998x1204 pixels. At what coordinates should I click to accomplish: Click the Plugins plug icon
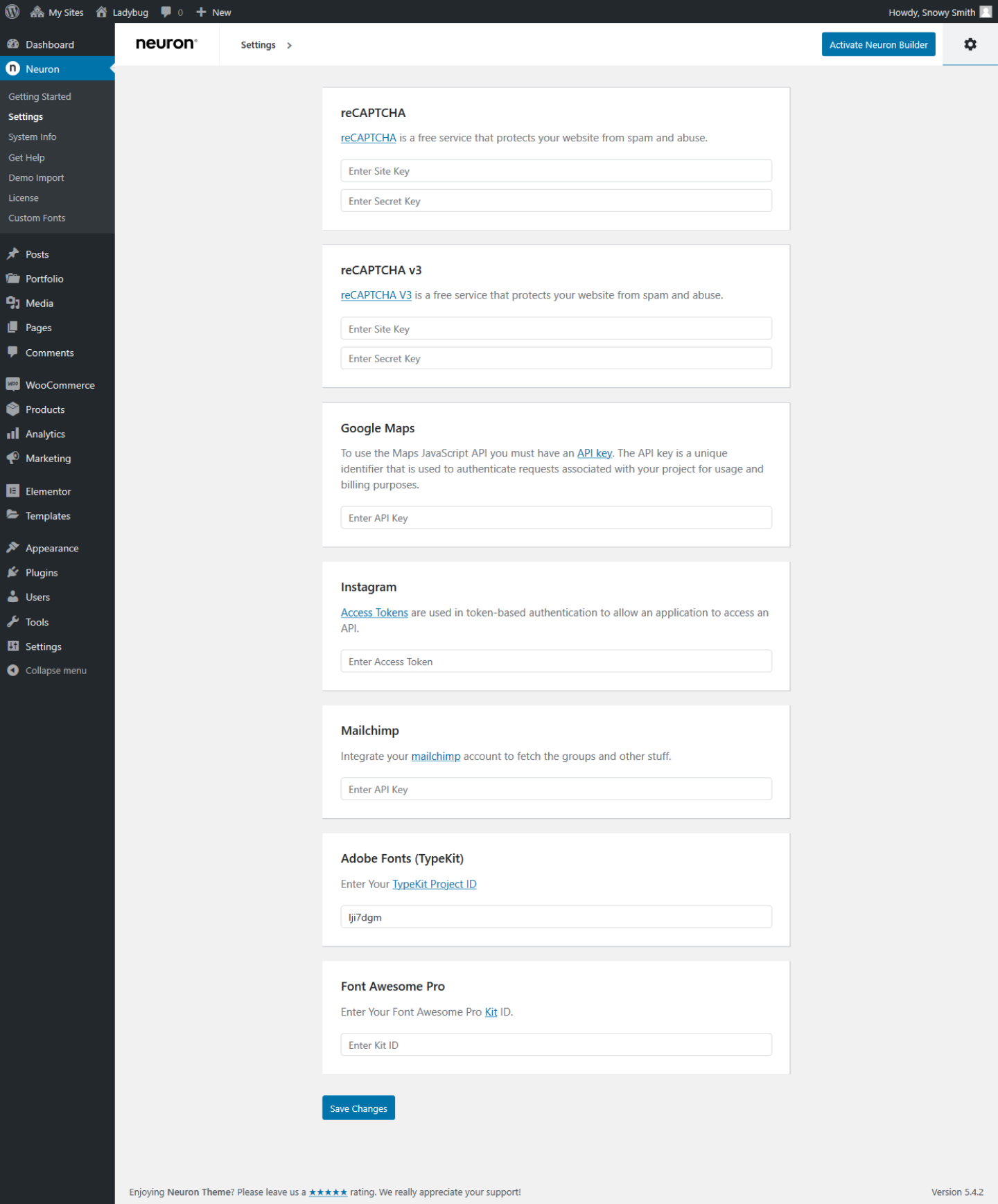[12, 572]
